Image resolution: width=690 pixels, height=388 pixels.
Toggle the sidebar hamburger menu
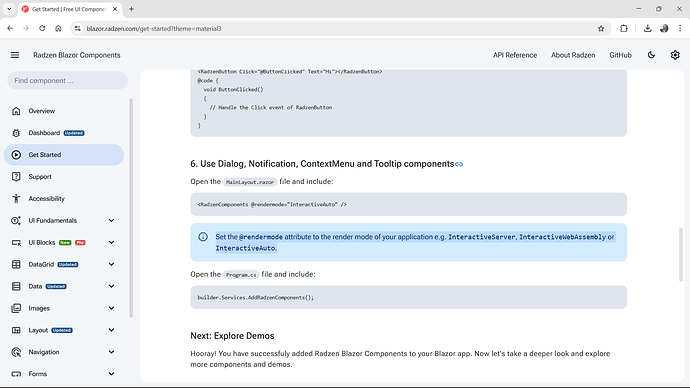[15, 55]
